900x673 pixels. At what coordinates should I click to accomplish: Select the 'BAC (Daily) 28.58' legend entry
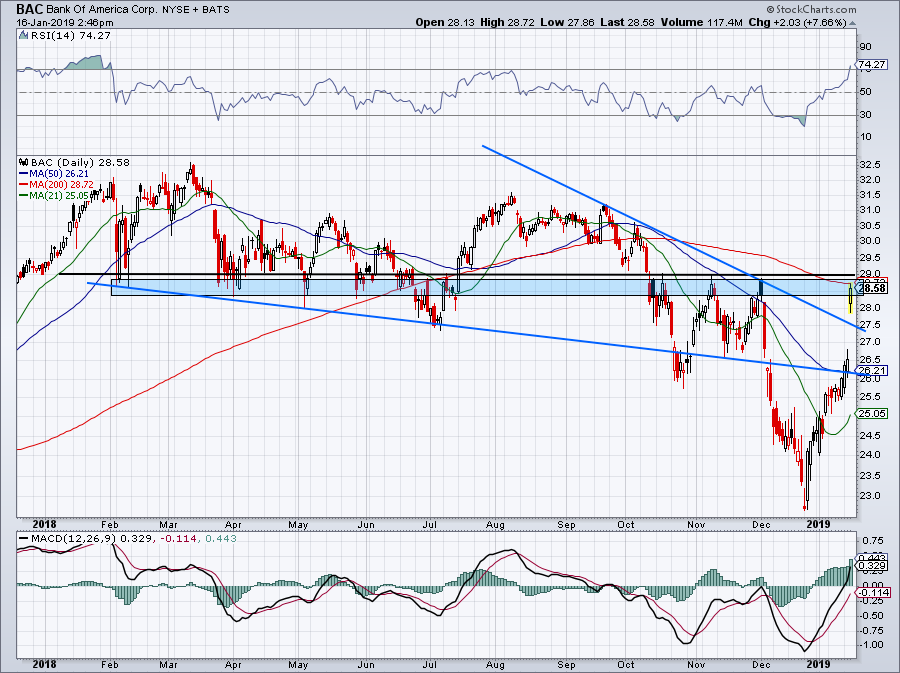coord(80,162)
